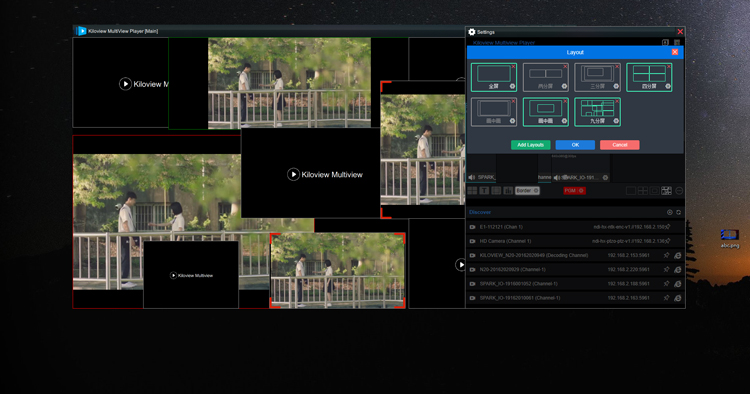Toggle the red PGM button
Screen dimensions: 750x394
(x=574, y=191)
